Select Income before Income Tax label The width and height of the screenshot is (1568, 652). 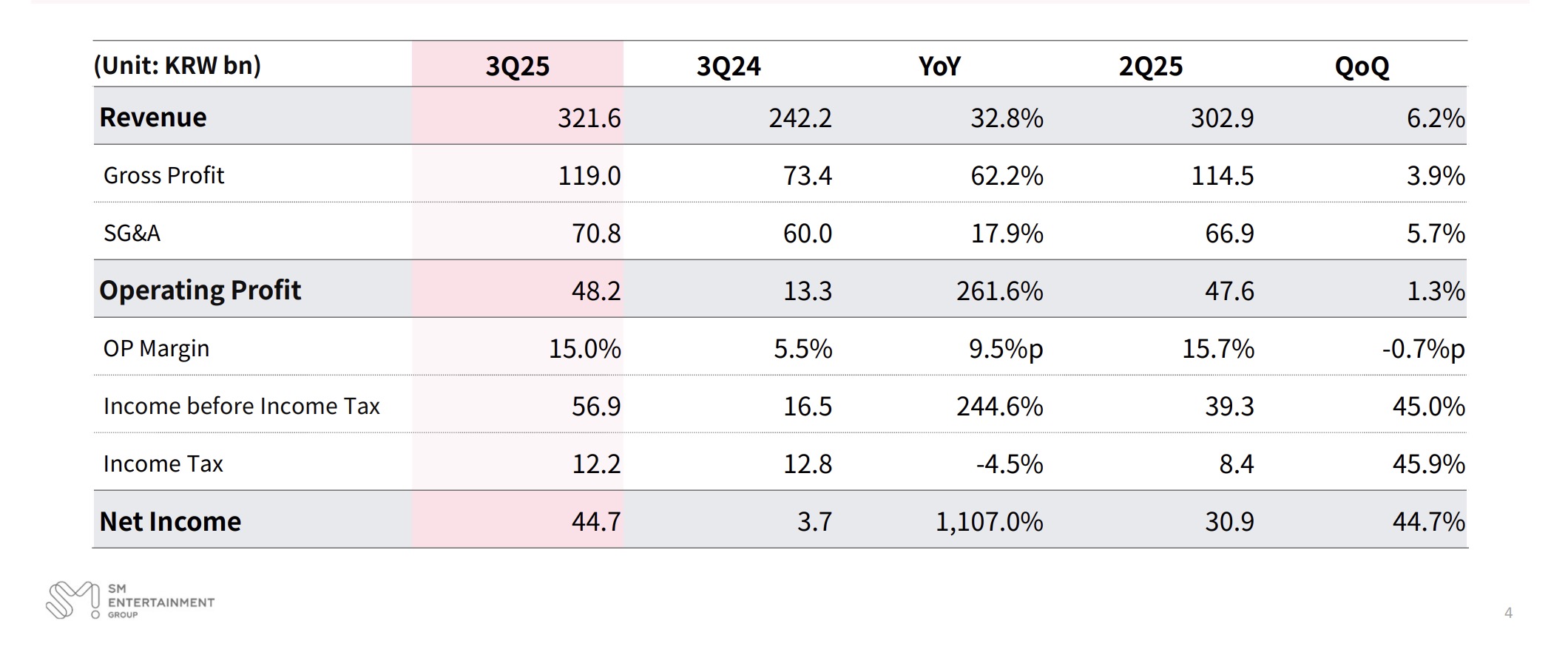click(x=241, y=406)
